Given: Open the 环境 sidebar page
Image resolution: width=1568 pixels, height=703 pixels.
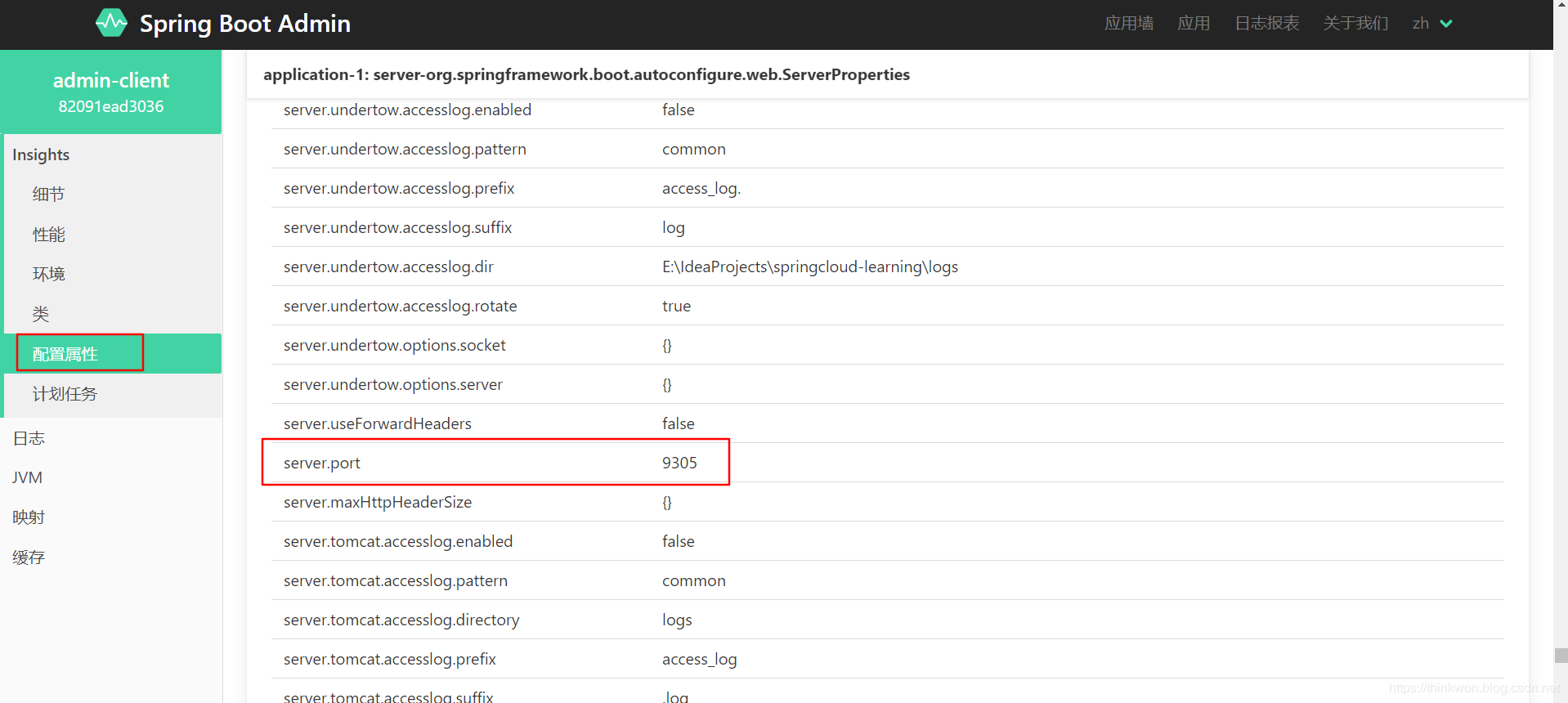Looking at the screenshot, I should point(48,274).
